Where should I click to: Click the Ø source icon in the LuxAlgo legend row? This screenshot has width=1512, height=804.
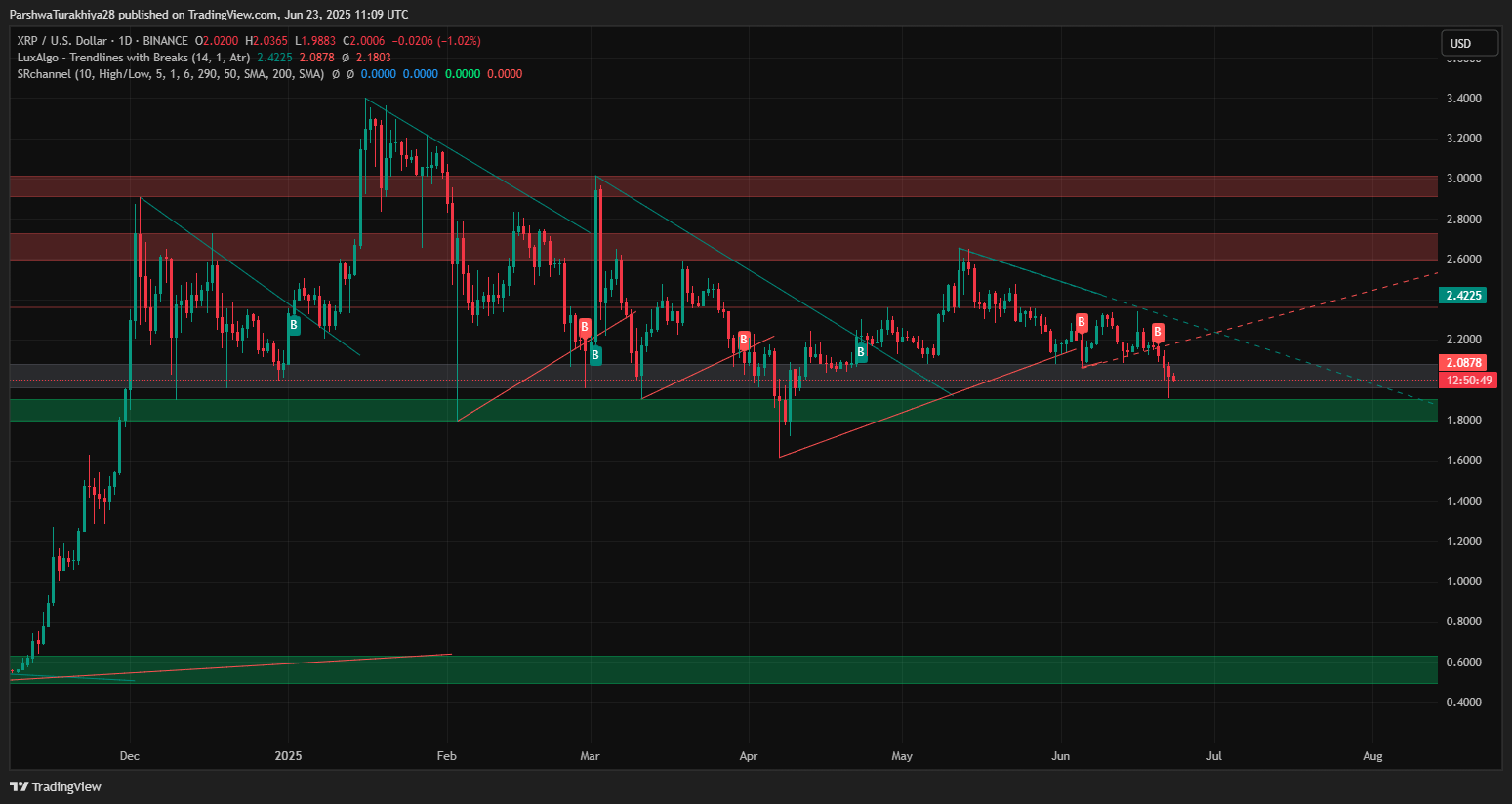345,57
